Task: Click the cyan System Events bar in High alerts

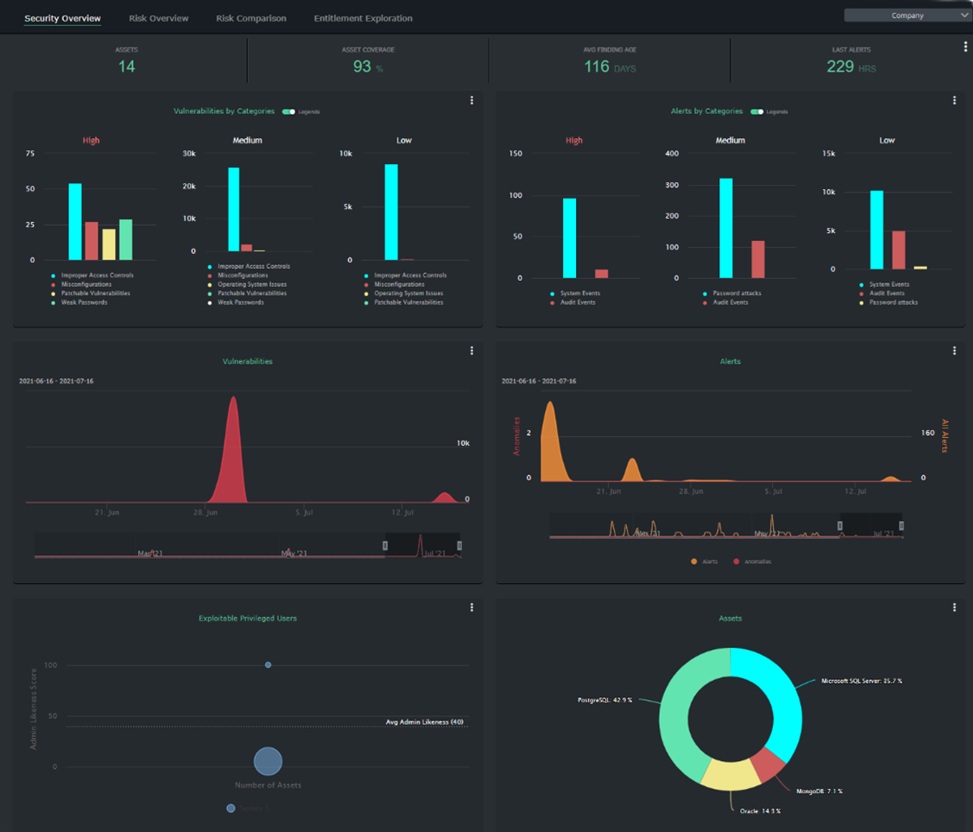Action: (x=569, y=238)
